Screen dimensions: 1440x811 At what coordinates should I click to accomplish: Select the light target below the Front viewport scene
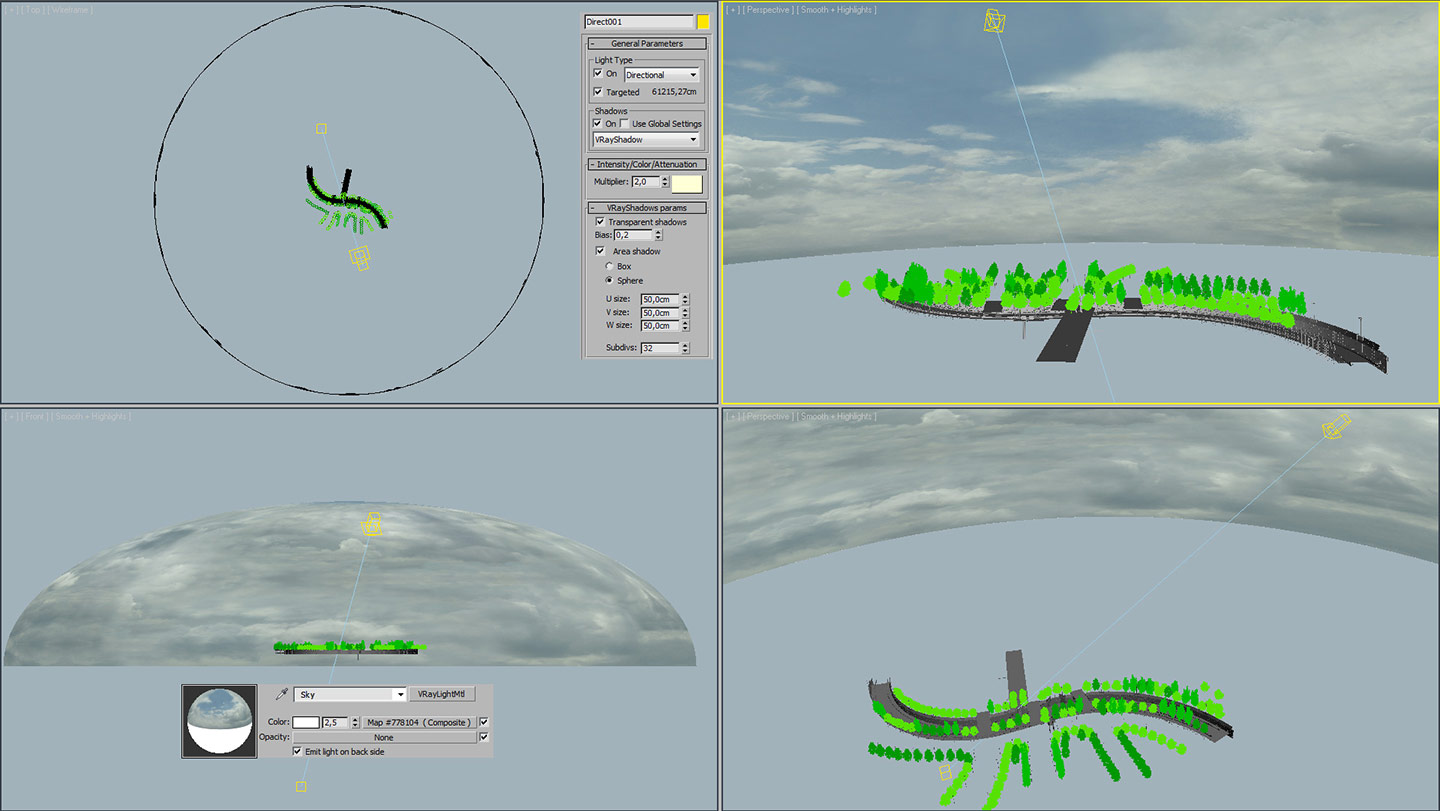tap(301, 787)
